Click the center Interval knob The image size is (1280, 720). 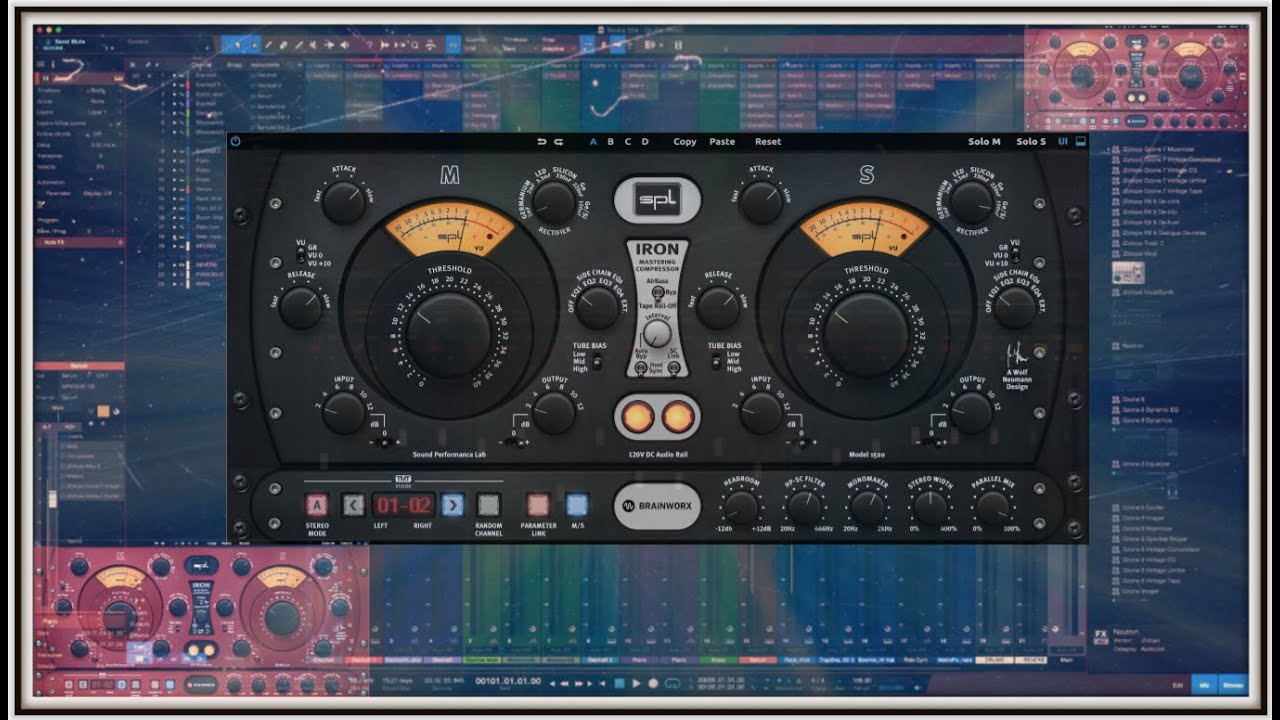tap(657, 334)
